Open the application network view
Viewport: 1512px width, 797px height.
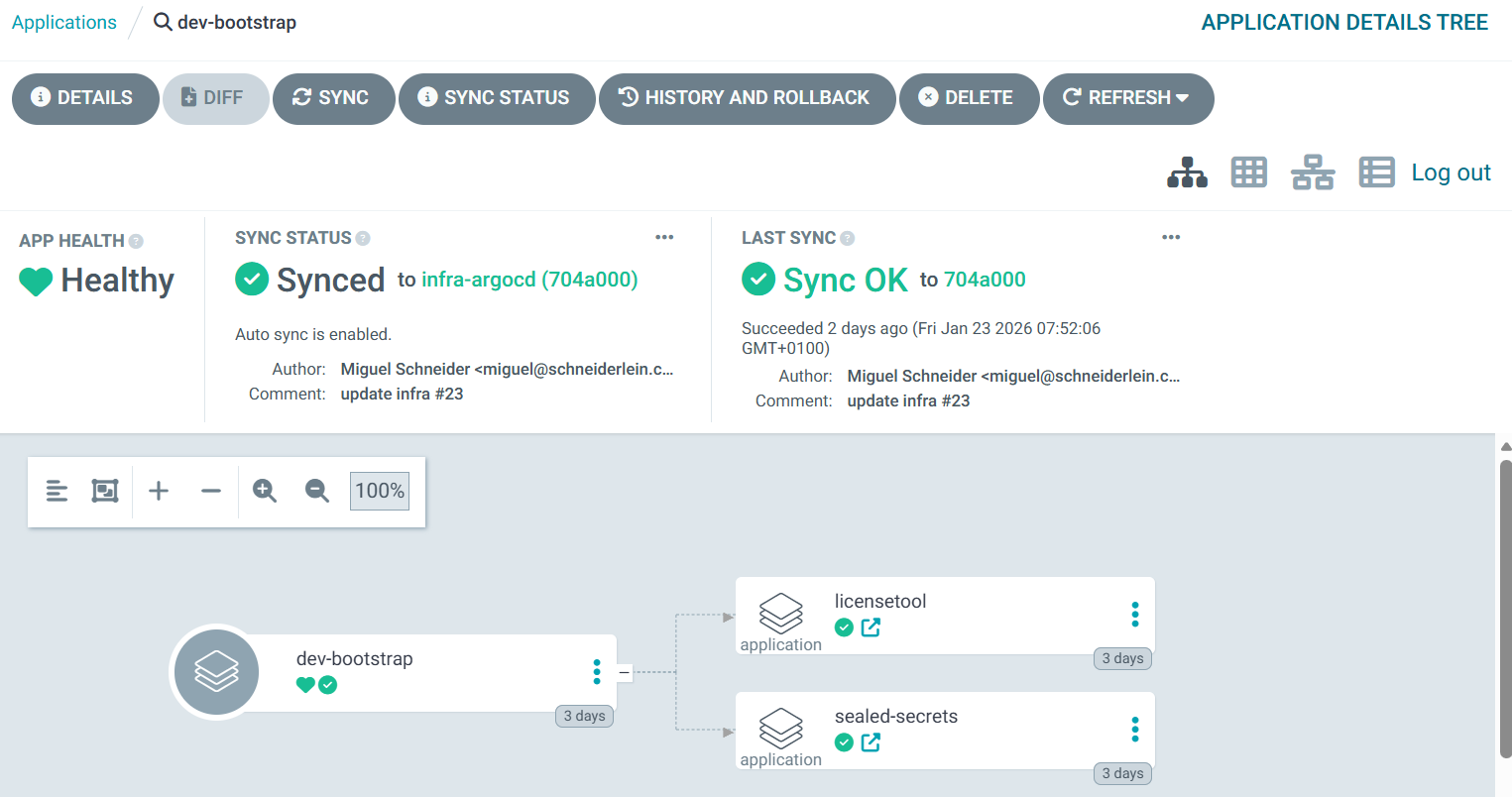coord(1312,171)
